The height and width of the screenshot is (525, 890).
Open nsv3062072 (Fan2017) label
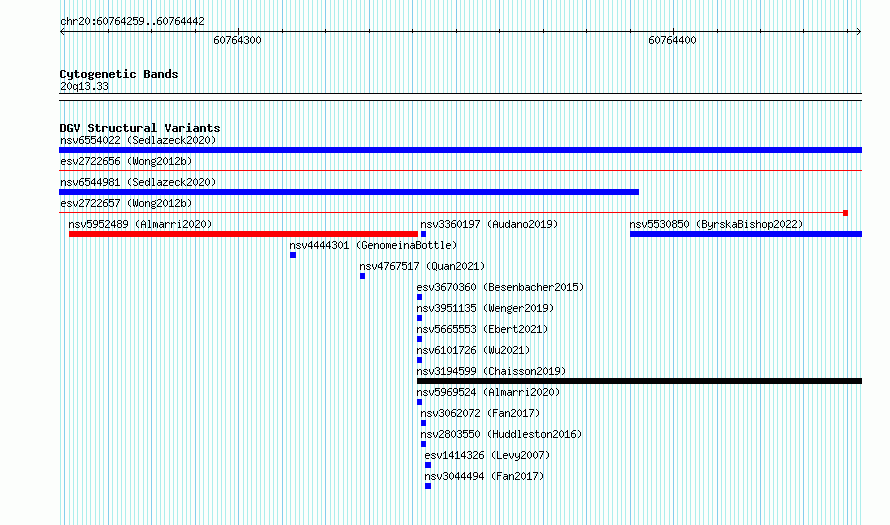tap(480, 413)
